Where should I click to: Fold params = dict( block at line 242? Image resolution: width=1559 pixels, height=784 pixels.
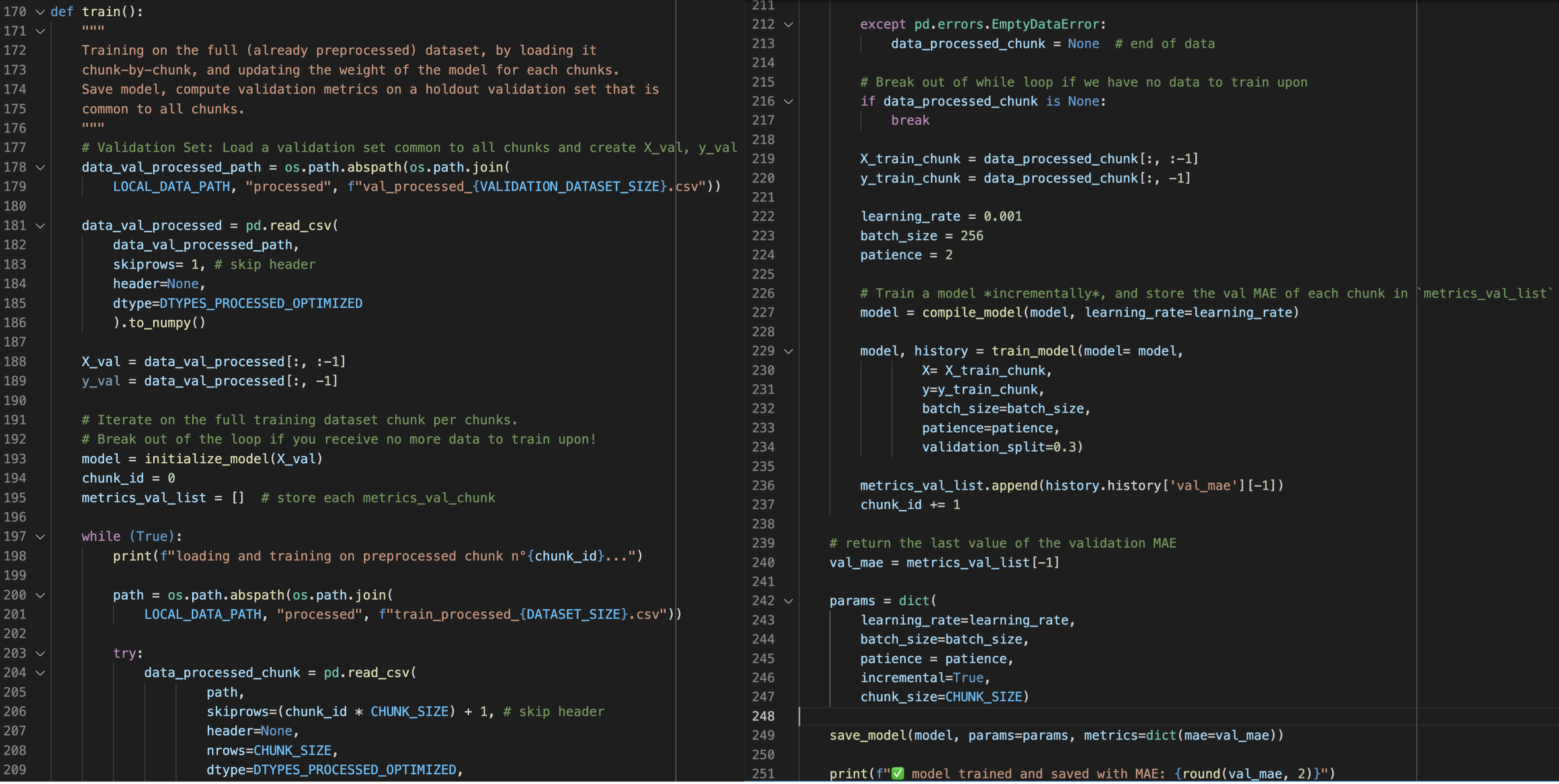788,601
